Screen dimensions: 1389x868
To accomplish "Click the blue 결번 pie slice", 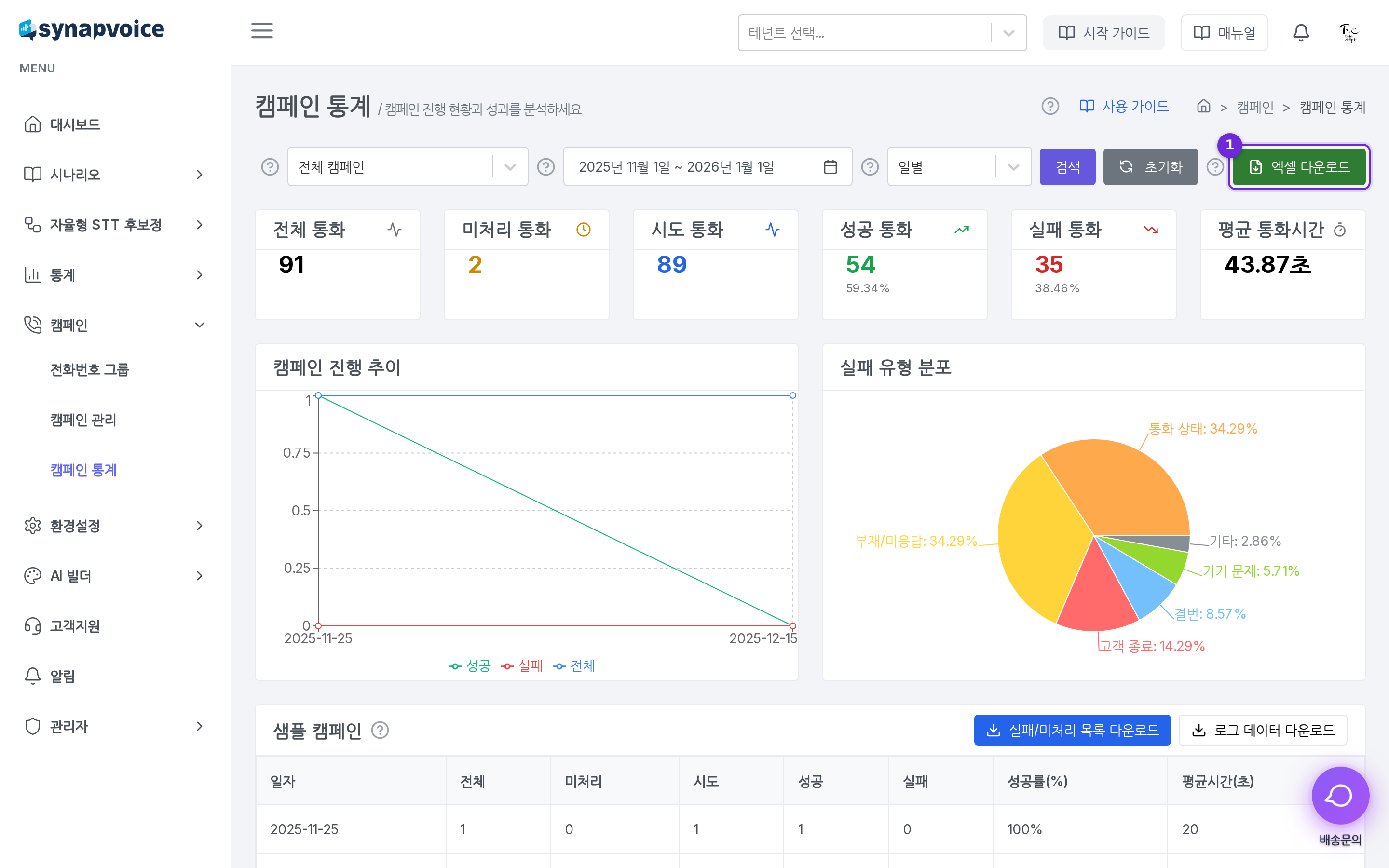I will tap(1139, 585).
